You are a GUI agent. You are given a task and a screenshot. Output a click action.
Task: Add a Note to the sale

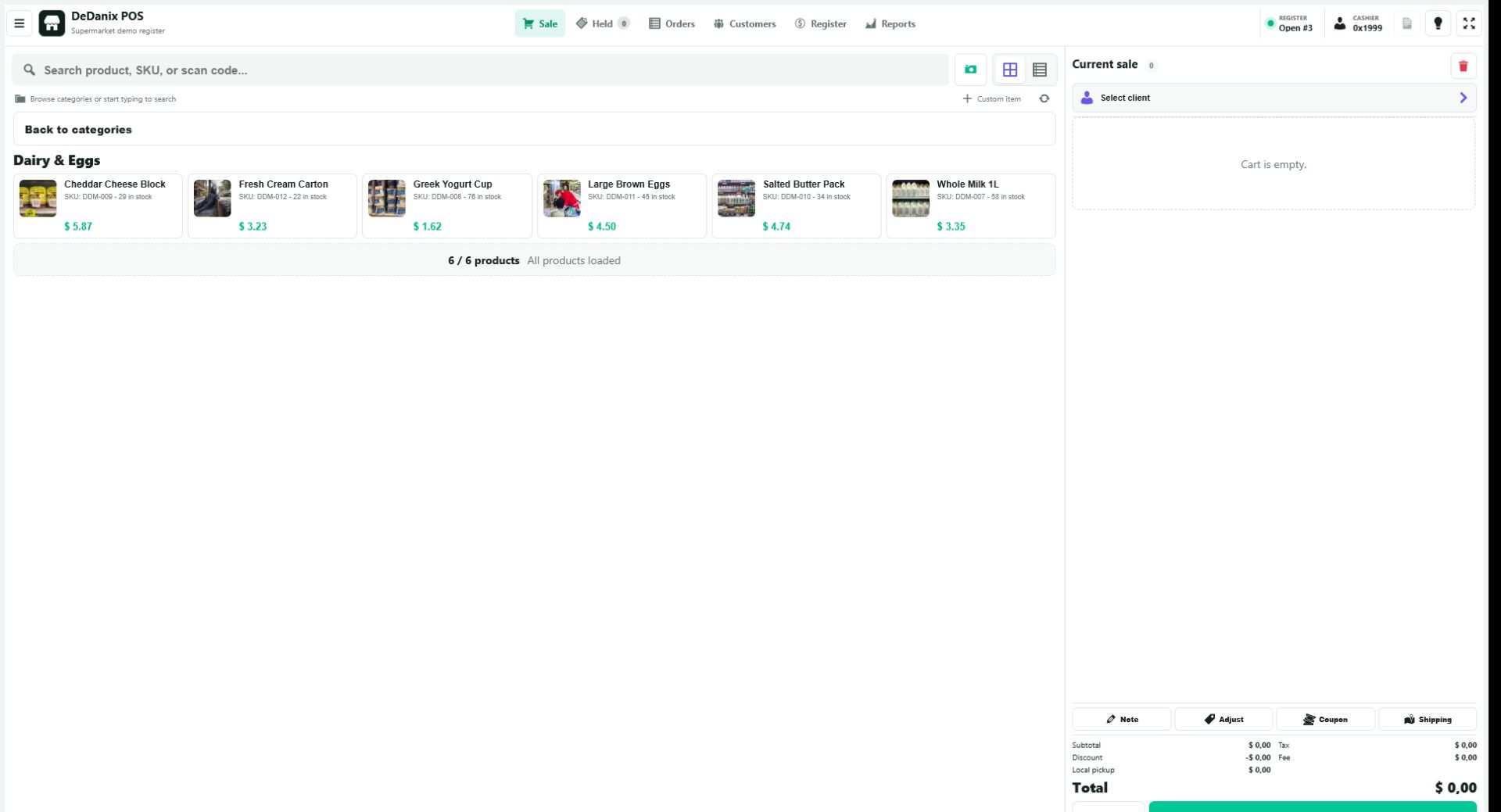click(1121, 719)
